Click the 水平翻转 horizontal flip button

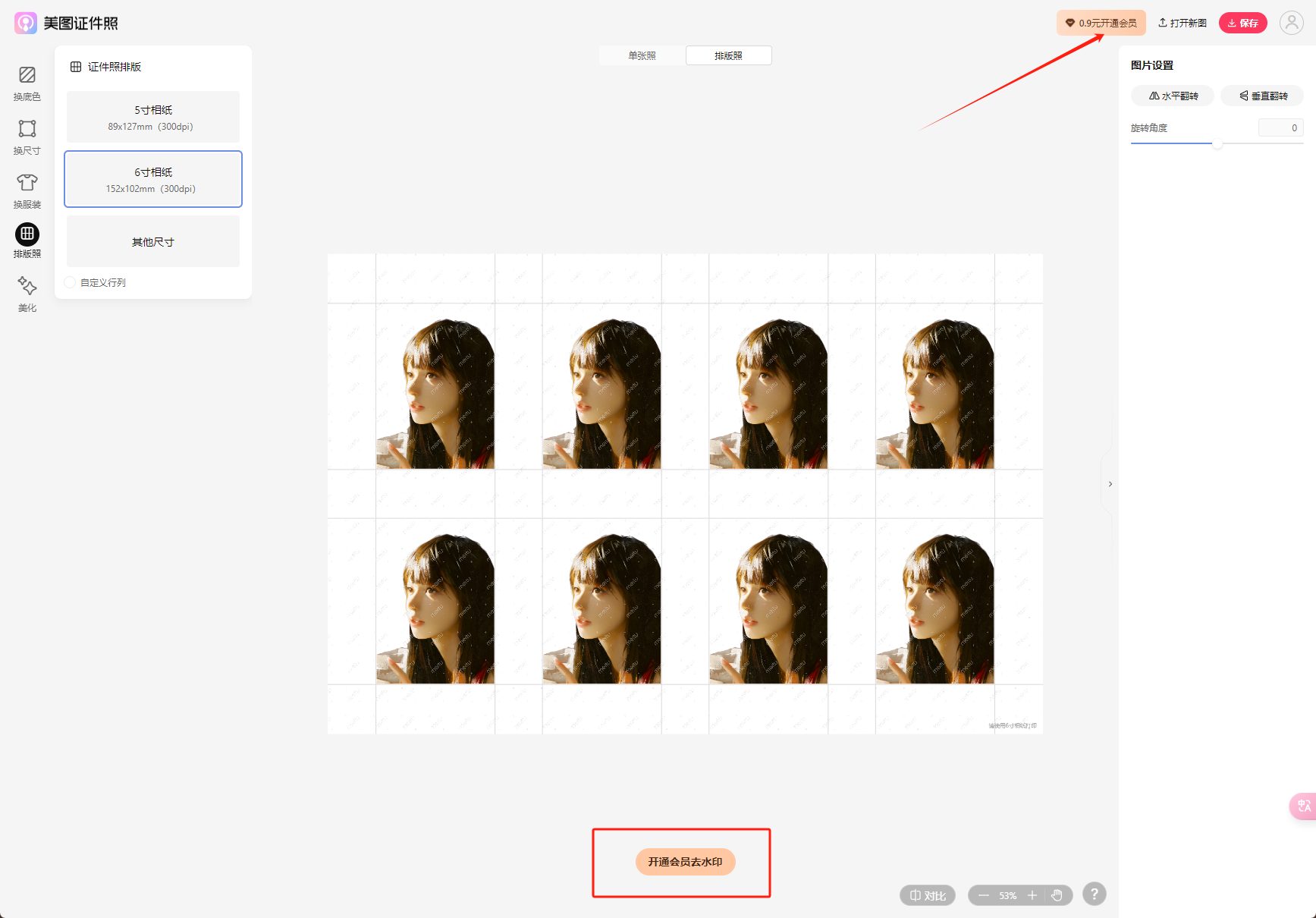1173,96
